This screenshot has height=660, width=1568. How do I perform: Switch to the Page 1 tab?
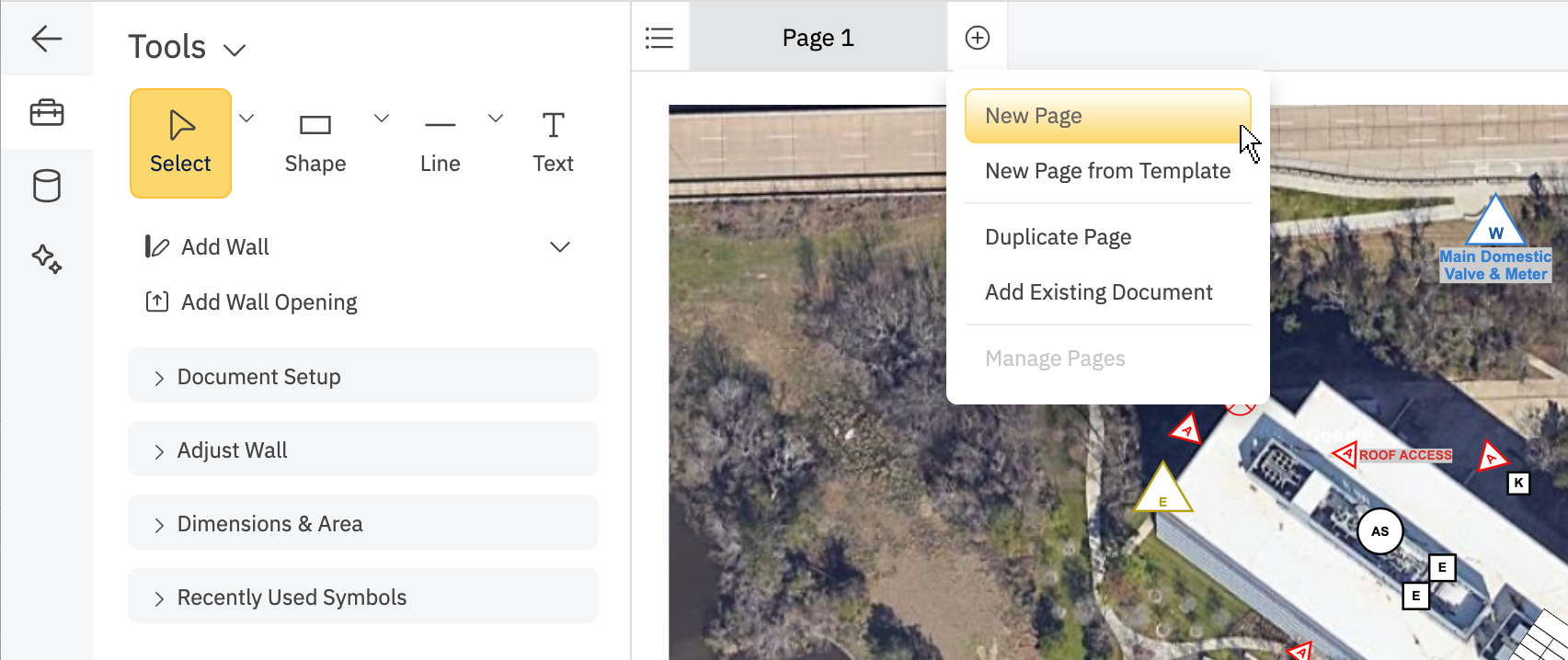818,38
